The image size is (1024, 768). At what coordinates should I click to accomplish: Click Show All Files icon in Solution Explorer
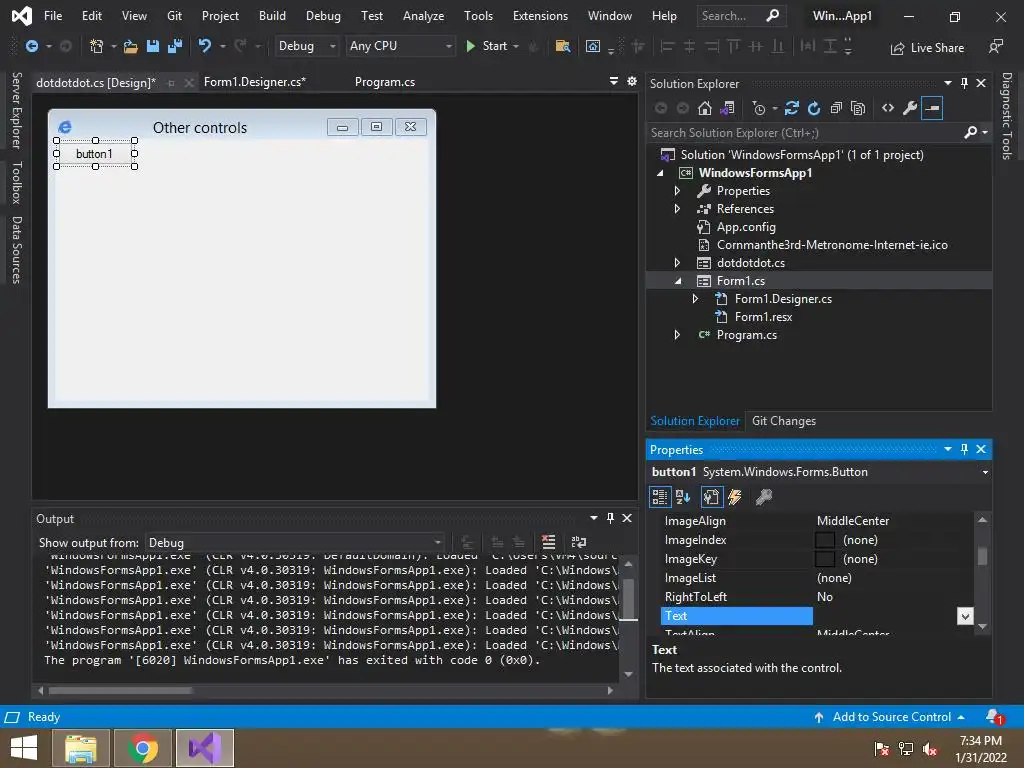[858, 108]
